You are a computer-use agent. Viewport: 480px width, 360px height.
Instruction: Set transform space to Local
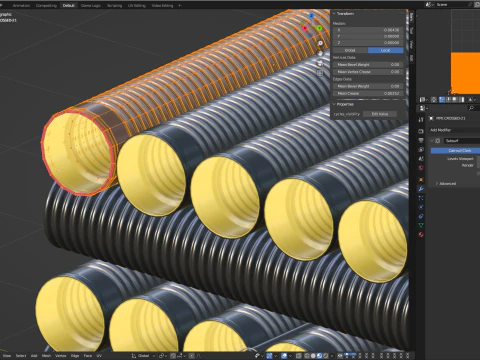tap(385, 50)
